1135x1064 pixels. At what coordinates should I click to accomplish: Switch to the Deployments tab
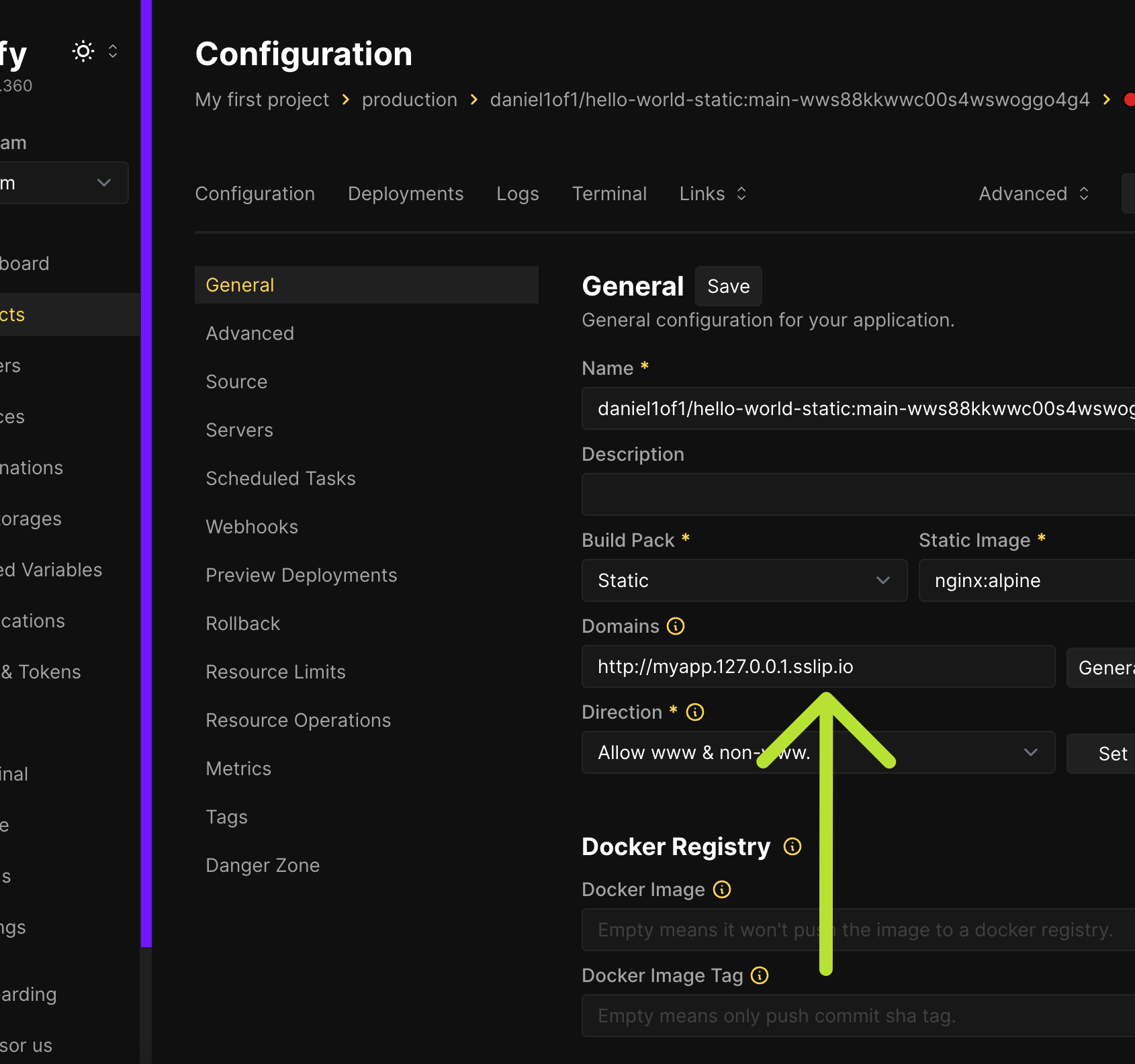point(406,193)
